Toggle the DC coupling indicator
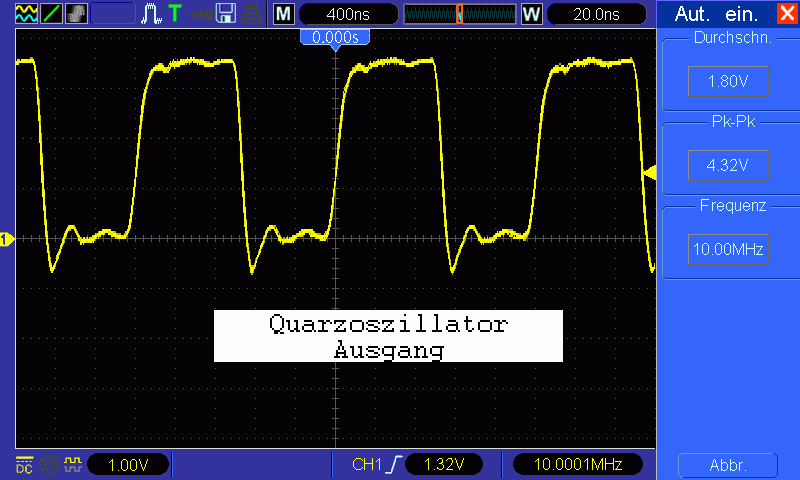This screenshot has height=480, width=800. (x=24, y=465)
